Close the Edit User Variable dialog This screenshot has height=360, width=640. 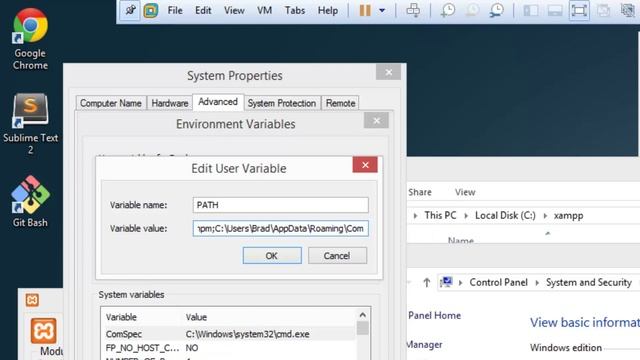coord(365,165)
